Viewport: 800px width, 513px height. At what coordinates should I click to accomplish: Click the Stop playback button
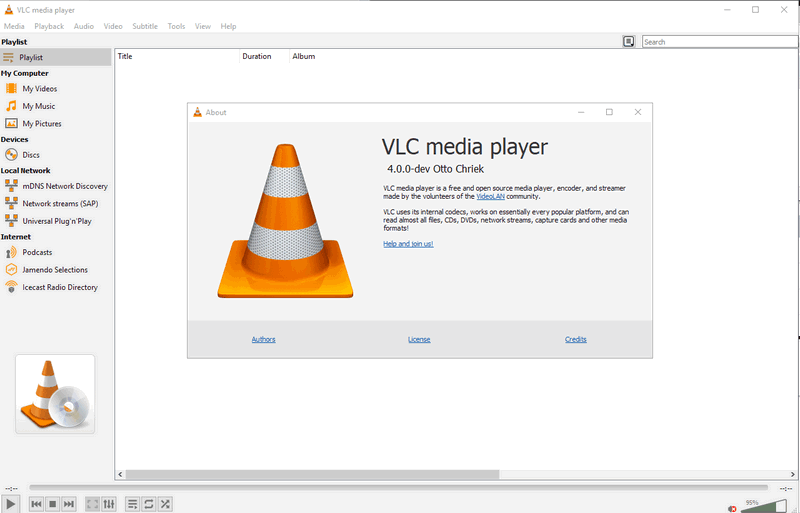(x=52, y=504)
